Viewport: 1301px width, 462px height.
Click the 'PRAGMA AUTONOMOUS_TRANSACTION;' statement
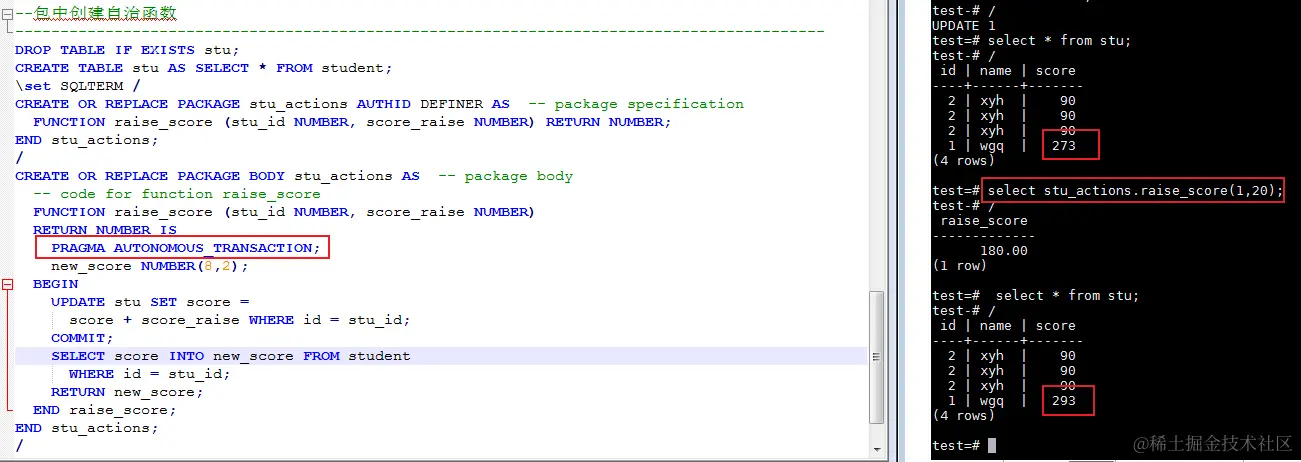point(186,248)
